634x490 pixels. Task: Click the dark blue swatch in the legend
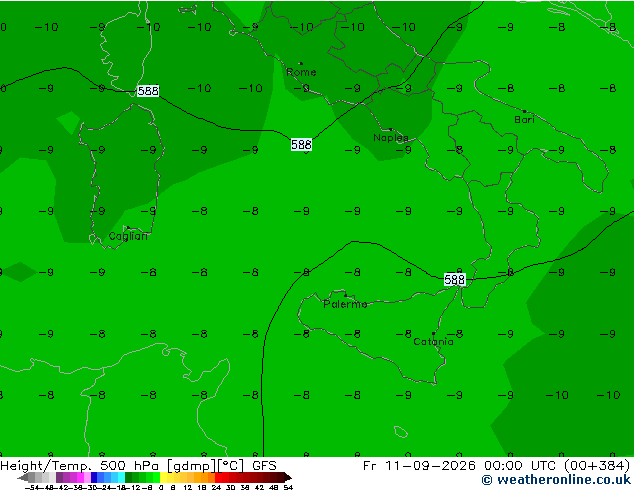94,477
